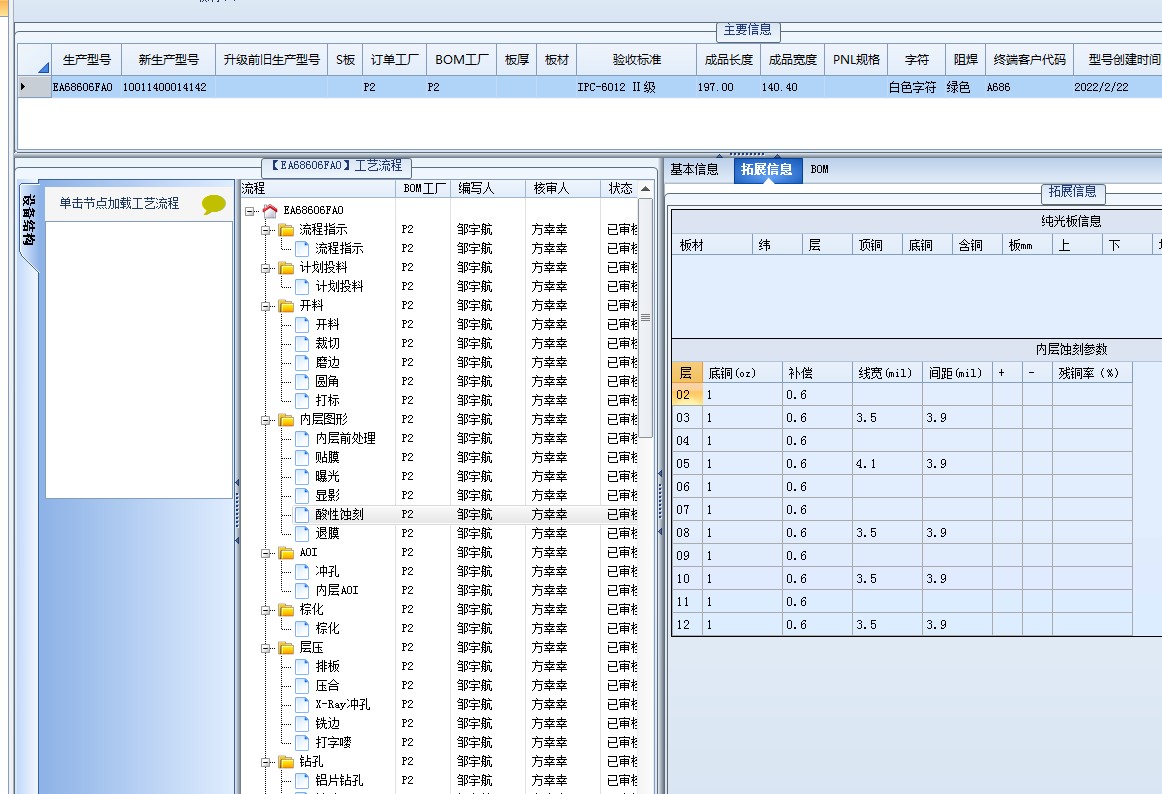Click the 编写人 column header in process tree
The image size is (1162, 794).
(x=488, y=189)
